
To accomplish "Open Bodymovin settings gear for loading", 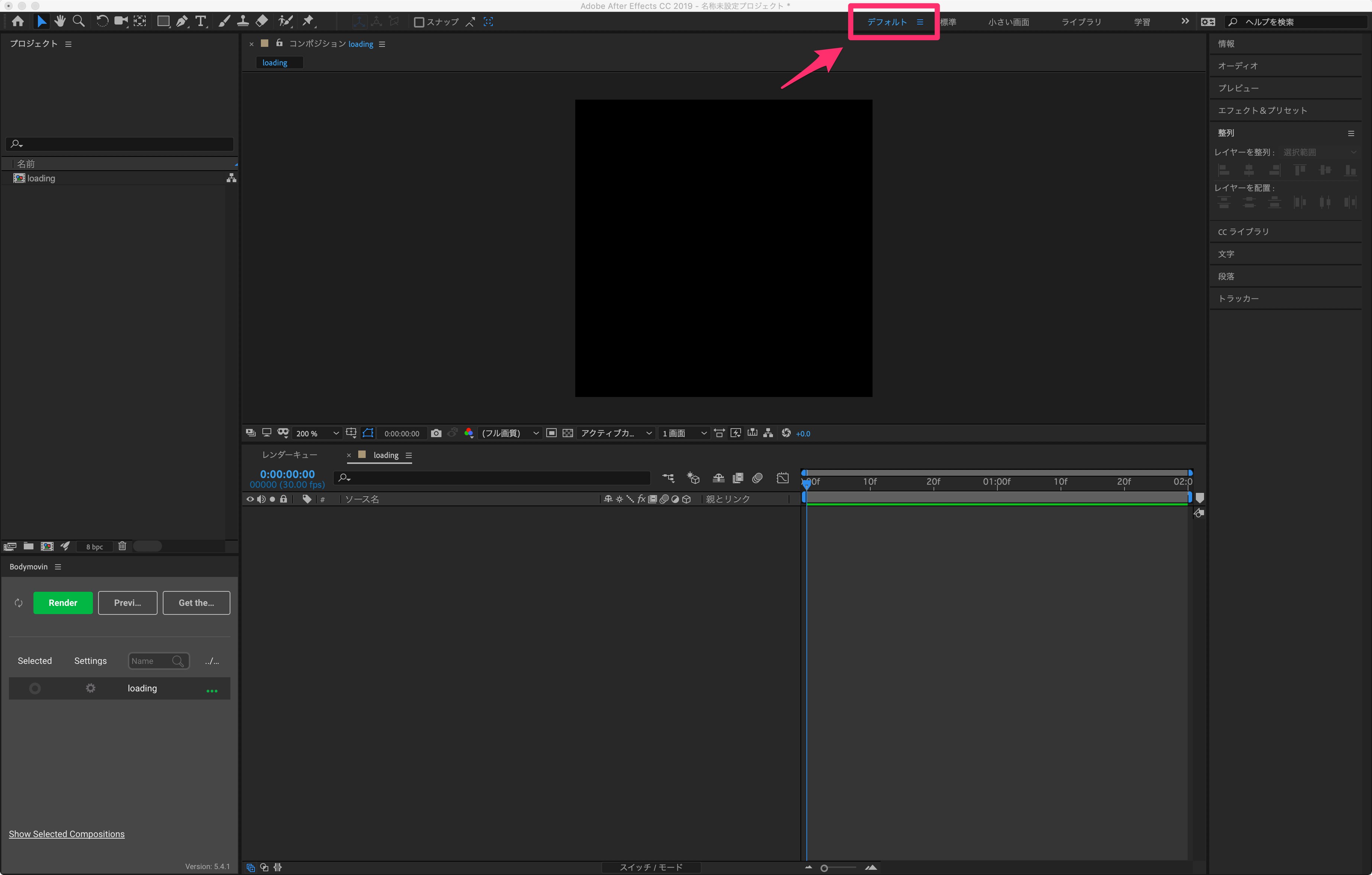I will click(91, 688).
